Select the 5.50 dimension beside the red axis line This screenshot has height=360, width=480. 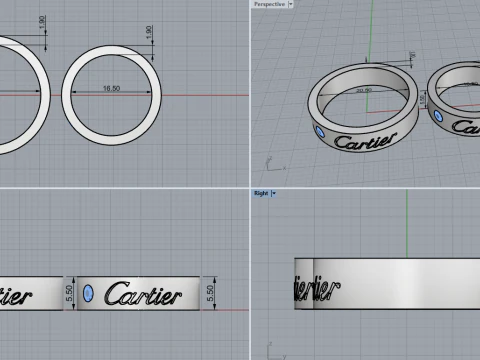point(210,293)
